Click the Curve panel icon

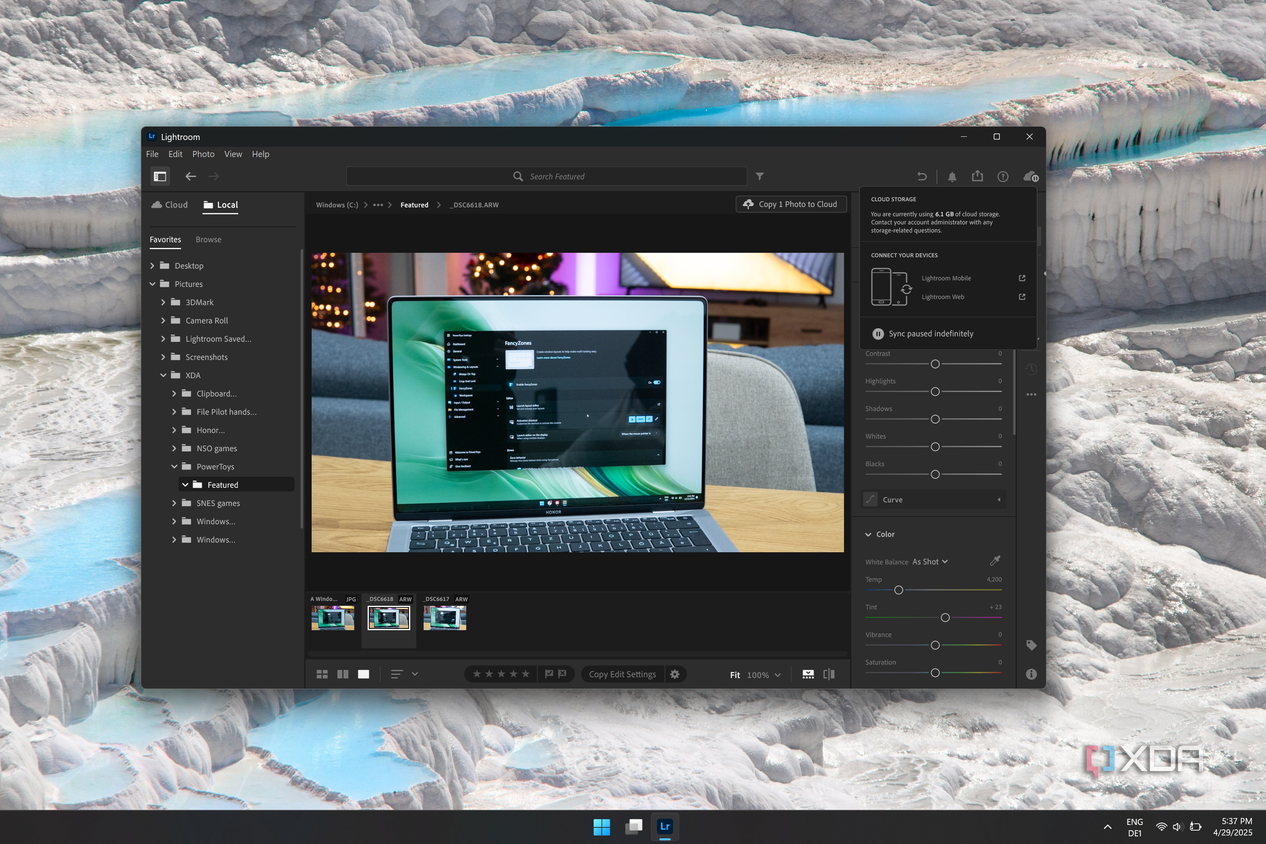coord(870,499)
